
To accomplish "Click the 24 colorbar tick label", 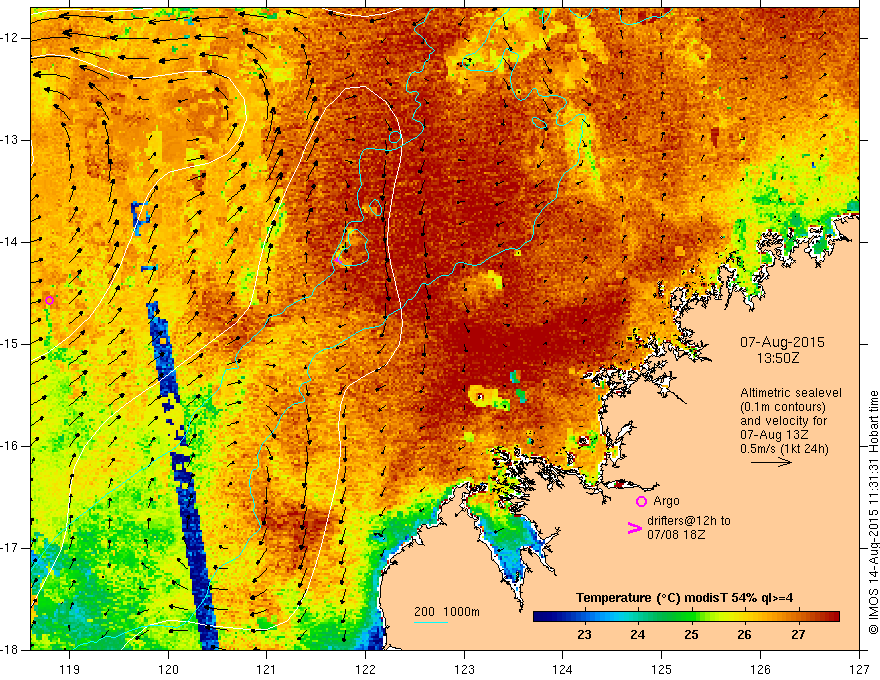I will [x=637, y=635].
